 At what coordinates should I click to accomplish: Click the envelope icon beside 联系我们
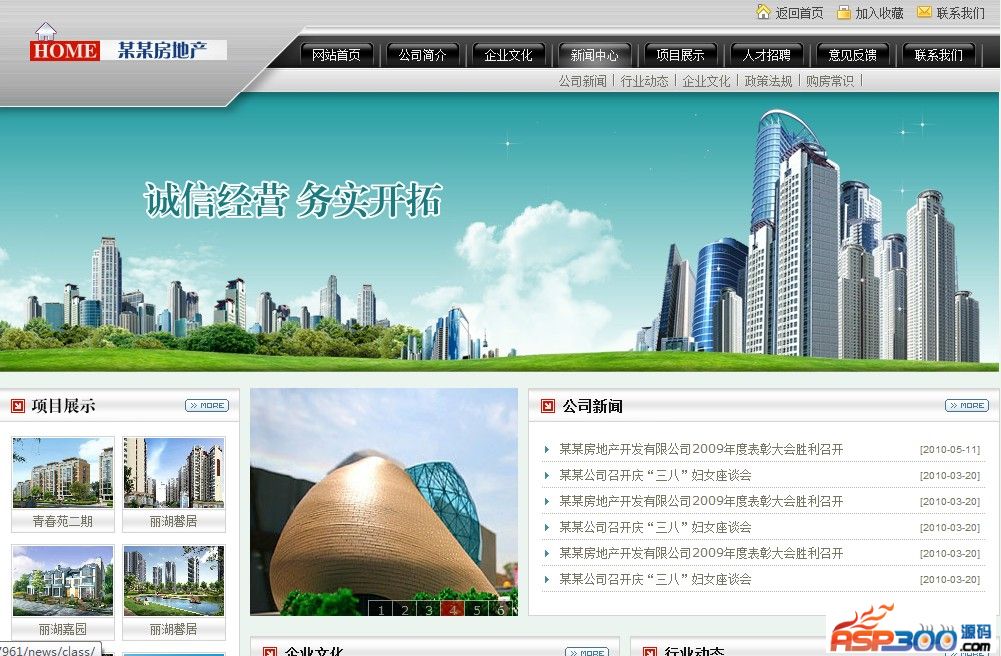pos(924,11)
